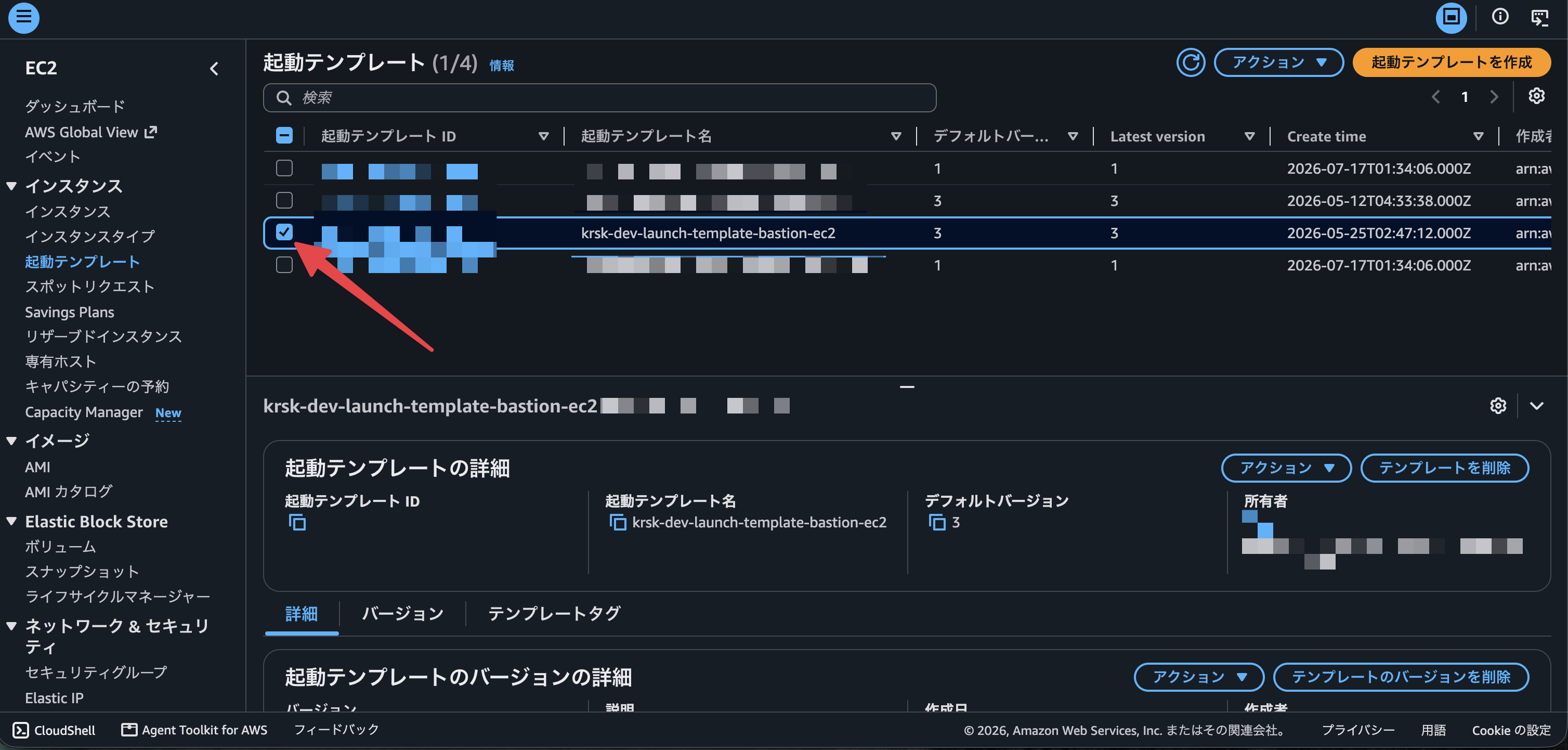Open the support chat icon
Image resolution: width=1568 pixels, height=750 pixels.
coord(1540,17)
